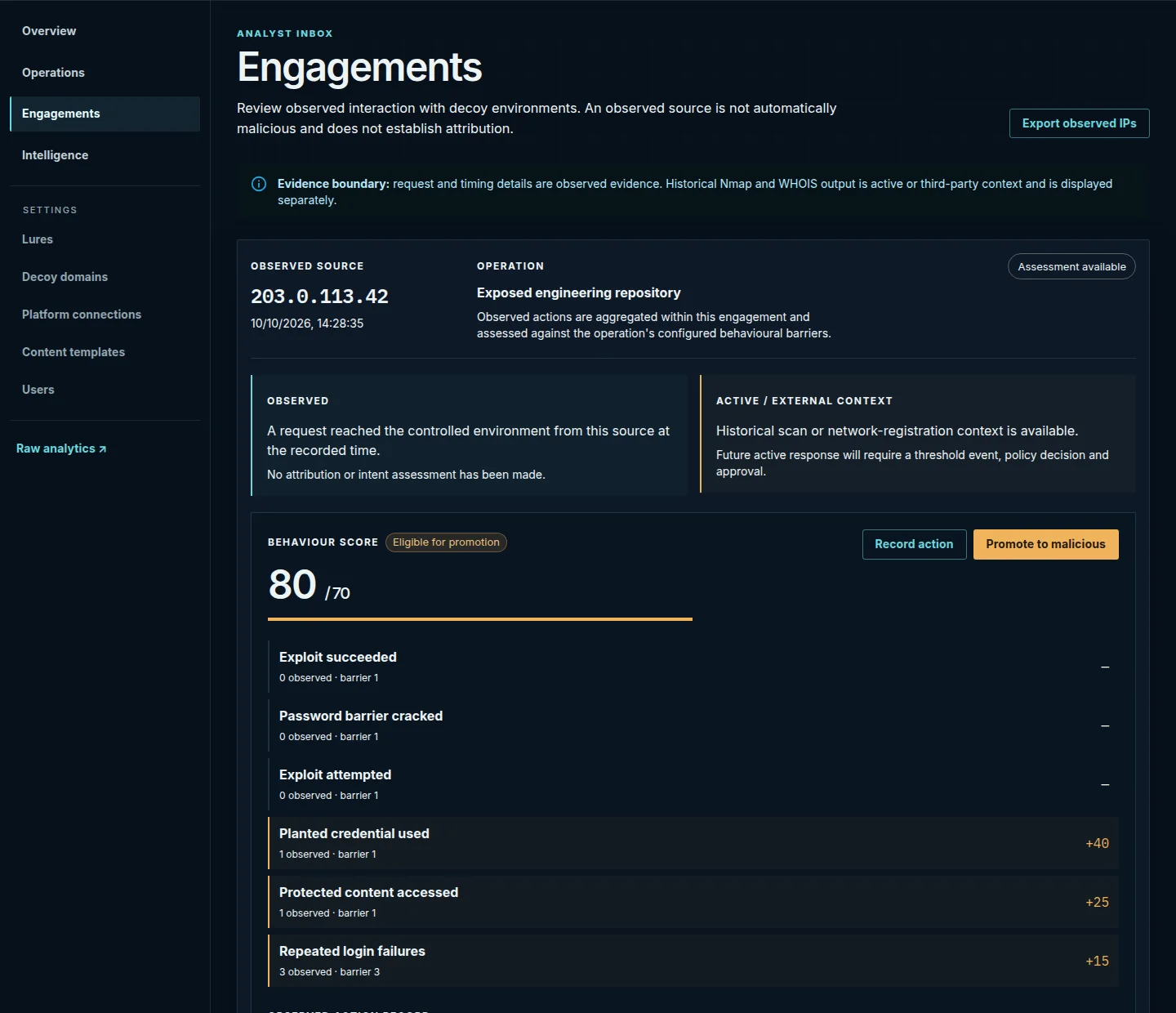Click the +15 score value
Viewport: 1176px width, 1013px height.
pyautogui.click(x=1097, y=961)
